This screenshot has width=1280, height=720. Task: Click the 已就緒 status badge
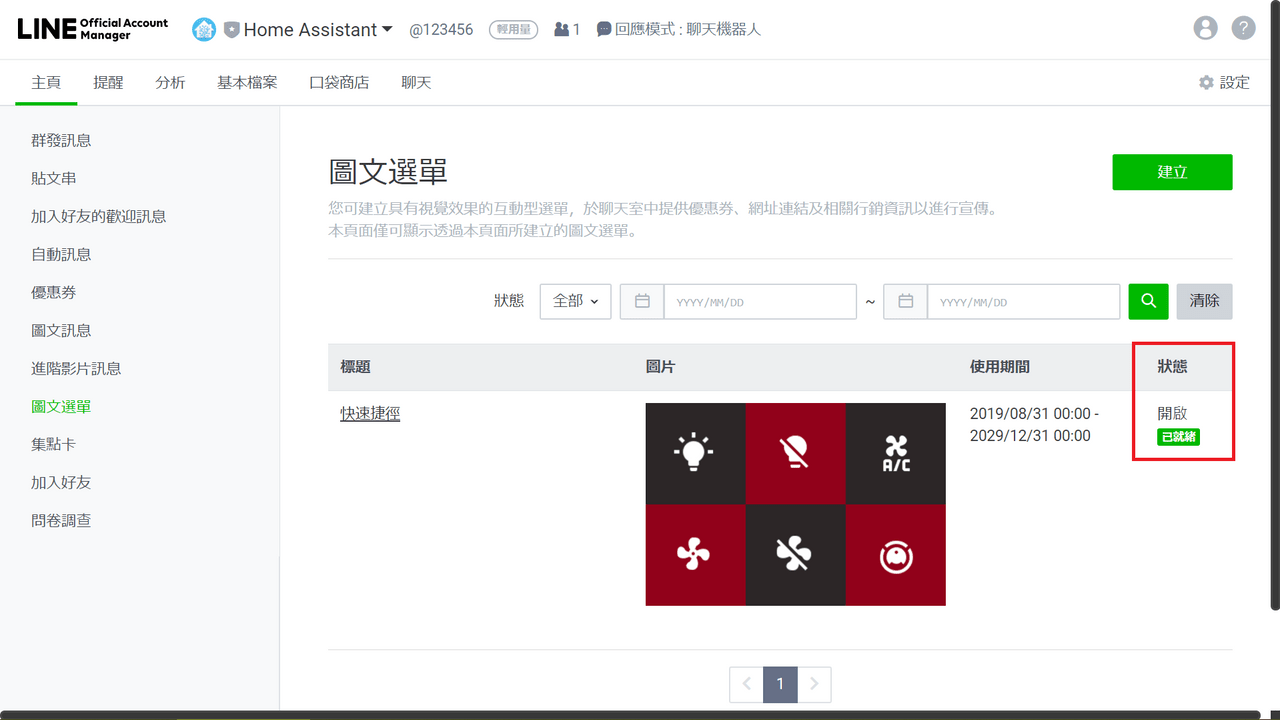[x=1178, y=437]
